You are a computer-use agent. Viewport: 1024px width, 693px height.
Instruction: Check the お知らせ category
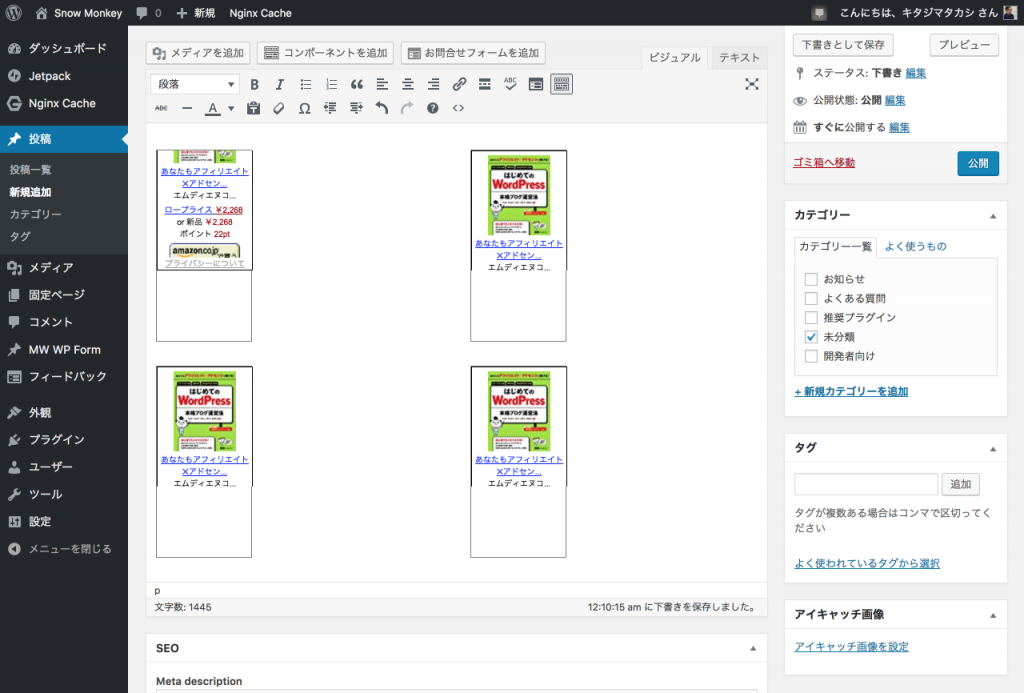(811, 279)
